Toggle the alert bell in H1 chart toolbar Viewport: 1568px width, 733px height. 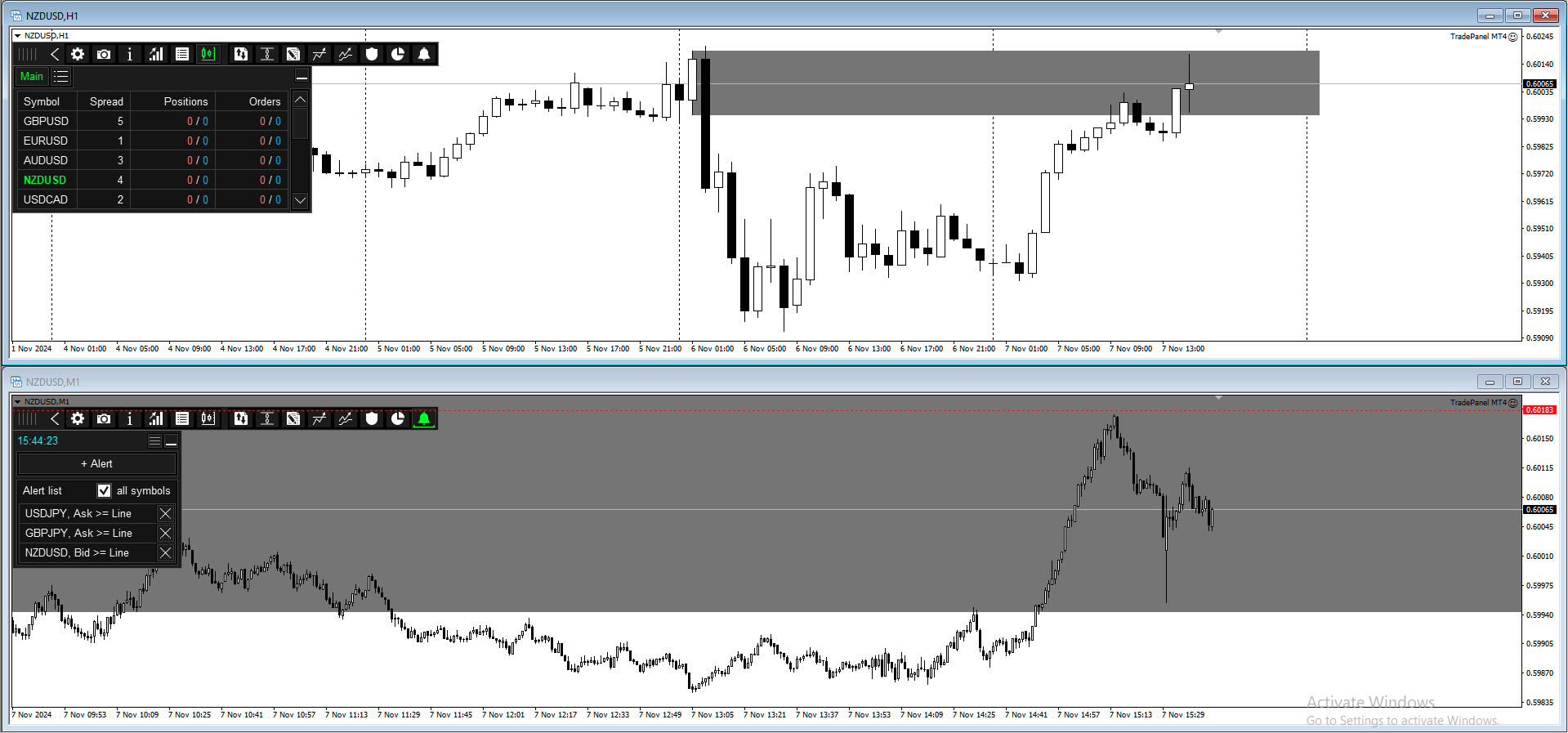[424, 54]
